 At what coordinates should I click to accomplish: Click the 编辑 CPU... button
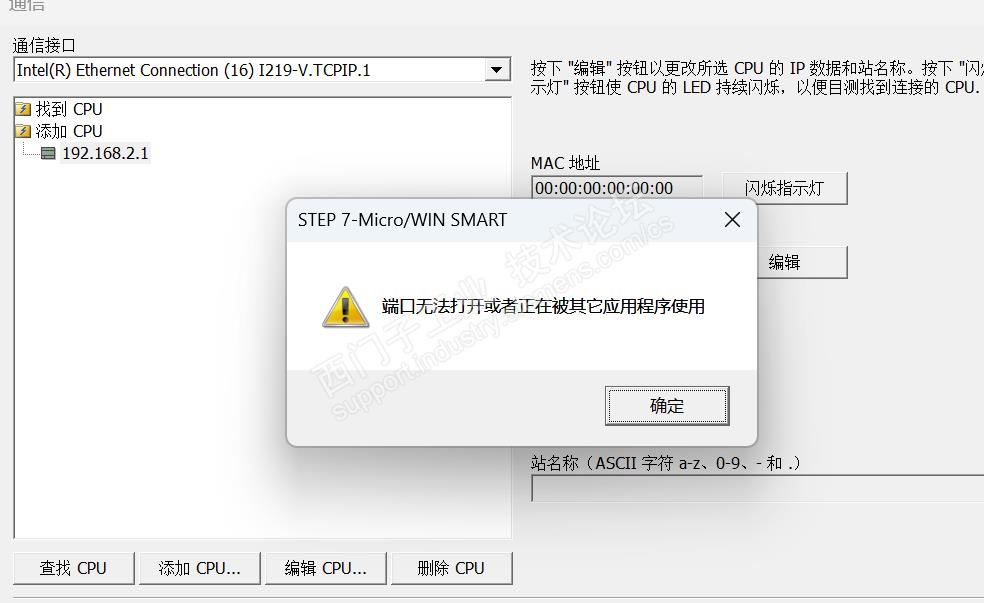coord(326,568)
